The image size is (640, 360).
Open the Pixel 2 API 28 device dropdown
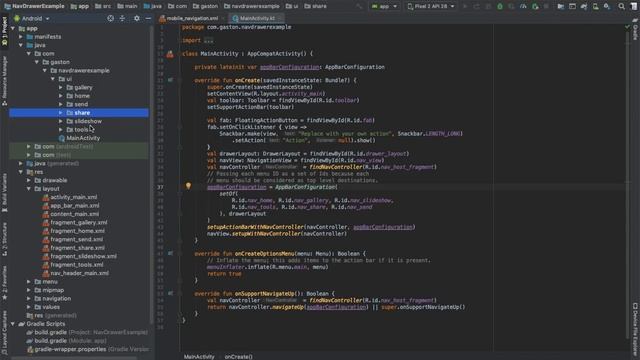(431, 6)
